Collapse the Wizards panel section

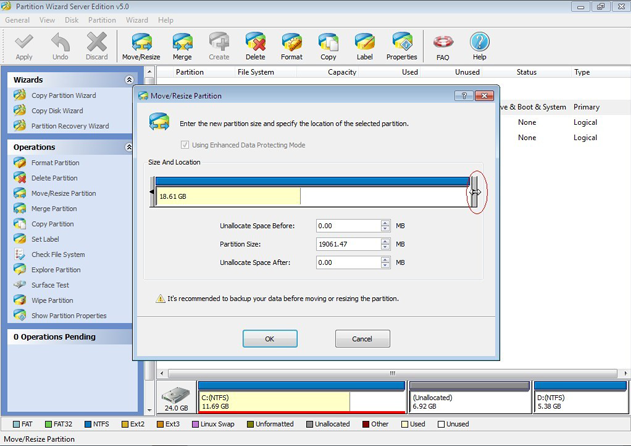click(x=129, y=79)
